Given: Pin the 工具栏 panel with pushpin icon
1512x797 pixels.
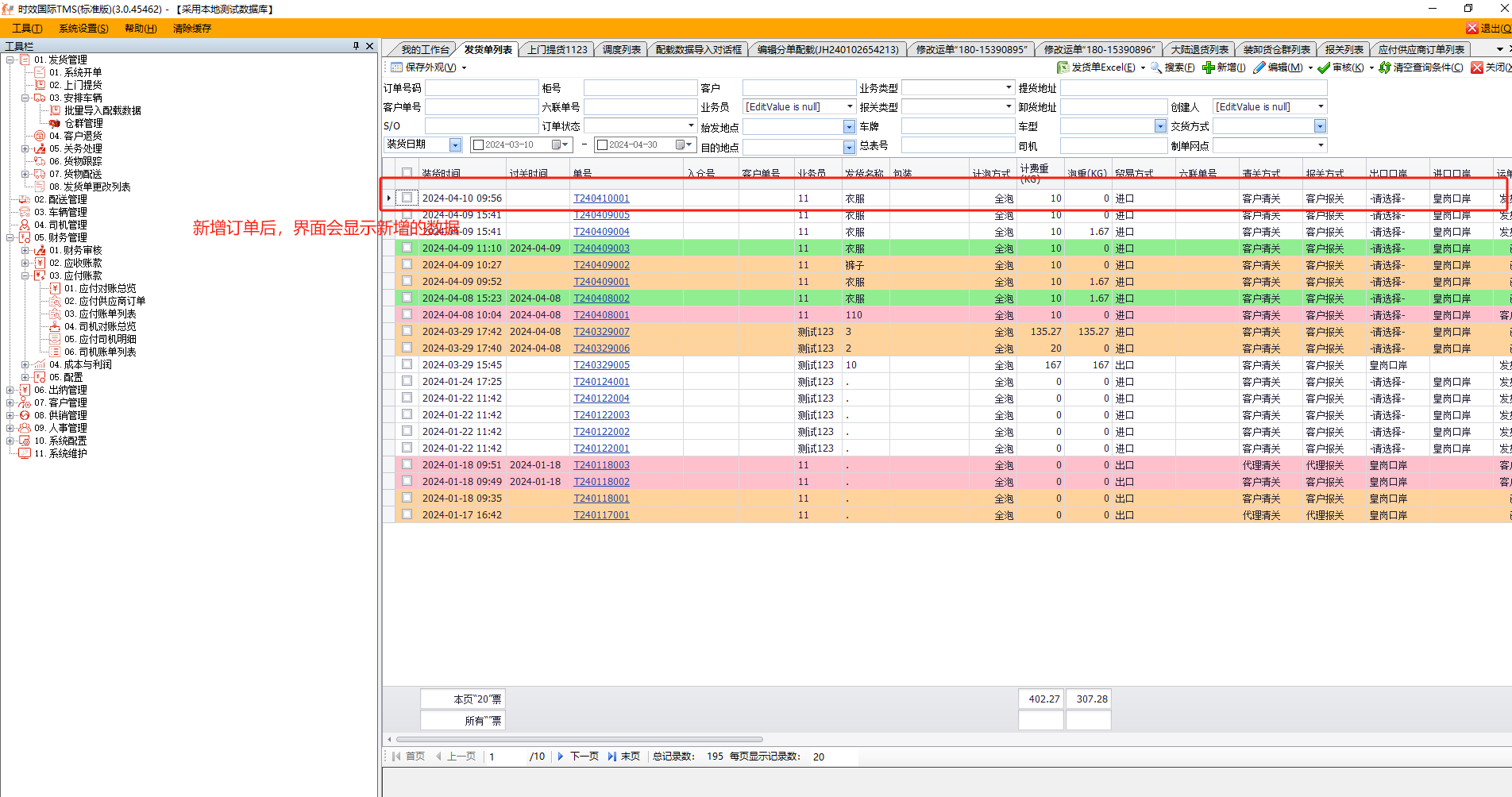Looking at the screenshot, I should point(356,46).
